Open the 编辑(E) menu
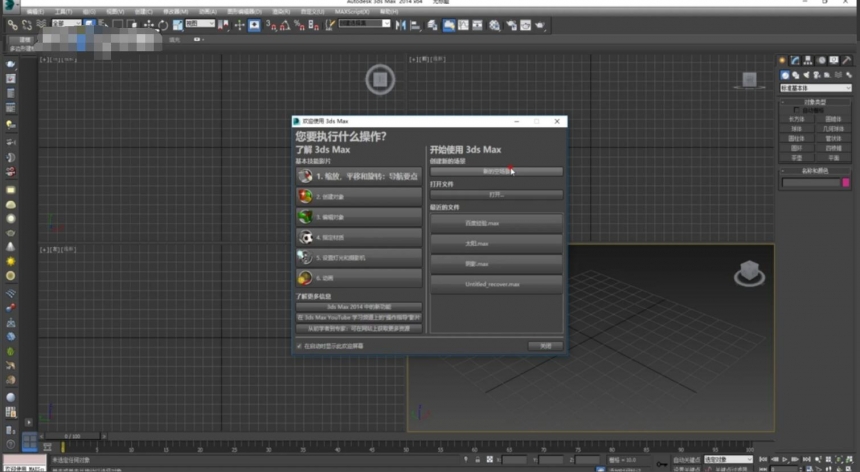860x472 pixels. tap(36, 12)
